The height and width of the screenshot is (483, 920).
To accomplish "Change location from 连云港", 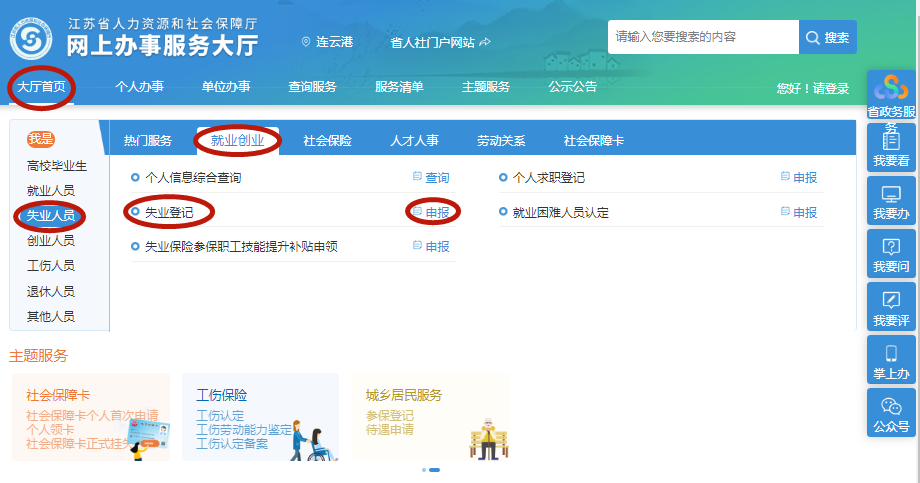I will pos(327,42).
